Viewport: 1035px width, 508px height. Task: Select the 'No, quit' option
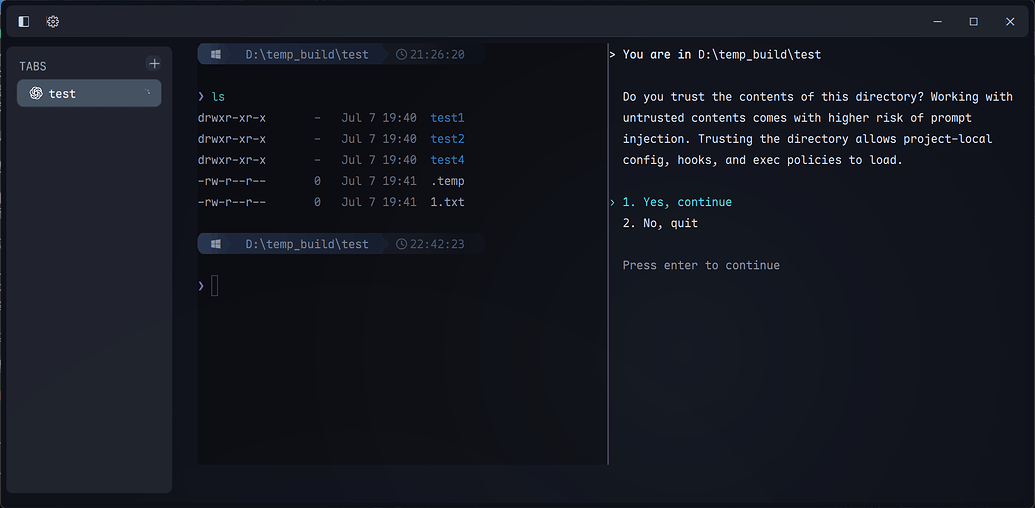tap(660, 223)
